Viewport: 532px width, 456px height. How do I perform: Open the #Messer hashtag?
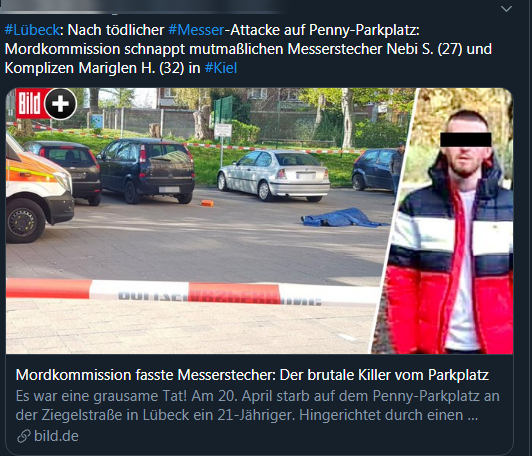point(196,30)
